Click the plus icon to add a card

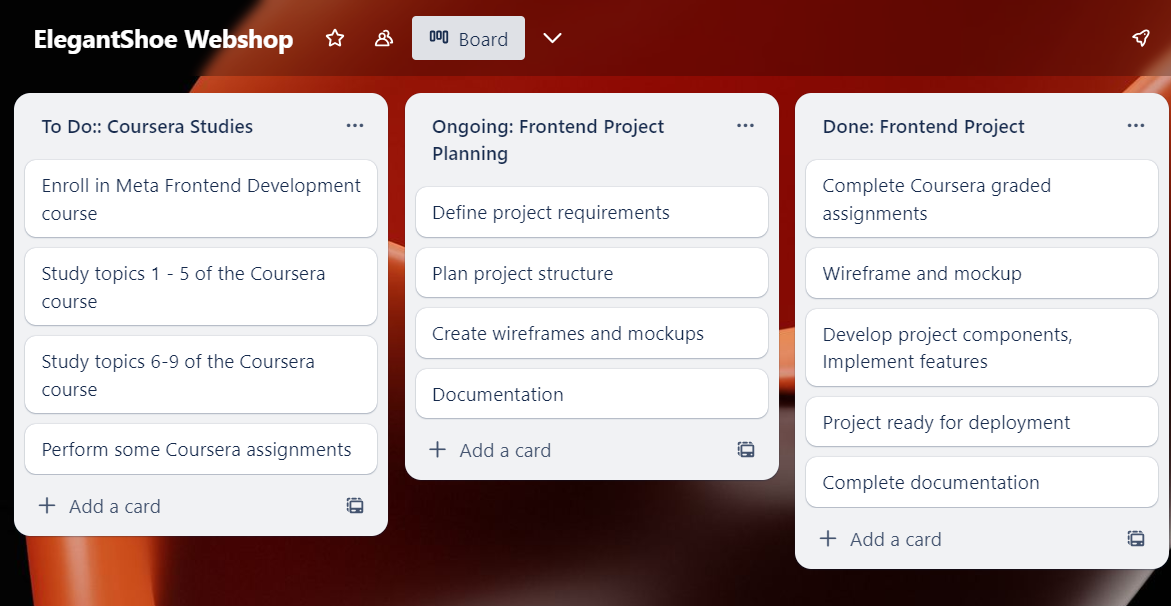47,506
